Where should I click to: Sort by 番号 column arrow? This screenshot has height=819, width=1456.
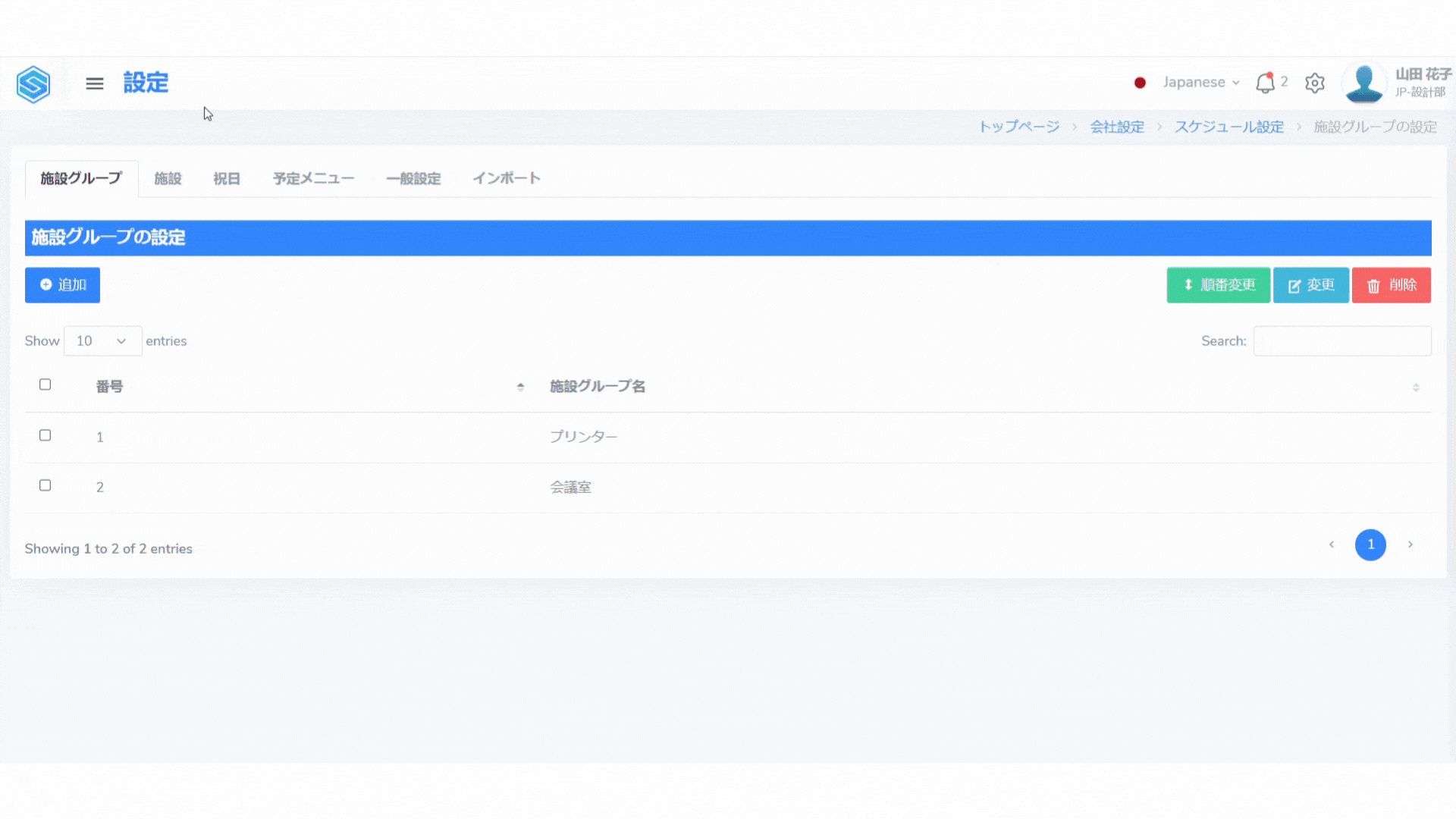pos(520,387)
